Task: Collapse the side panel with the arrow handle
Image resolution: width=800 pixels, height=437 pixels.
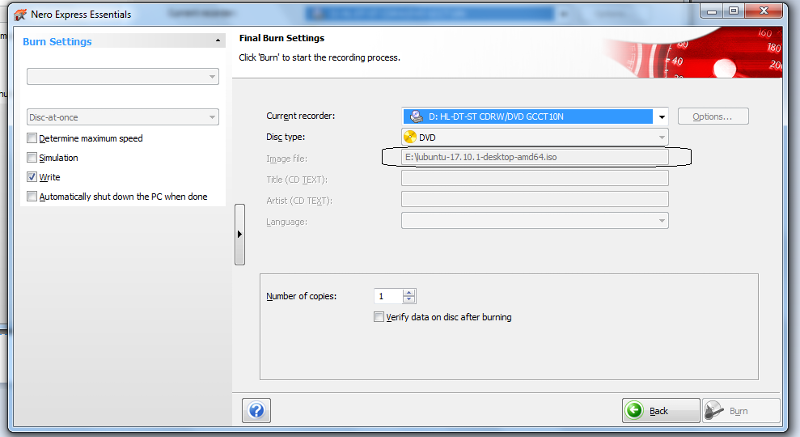Action: coord(239,235)
